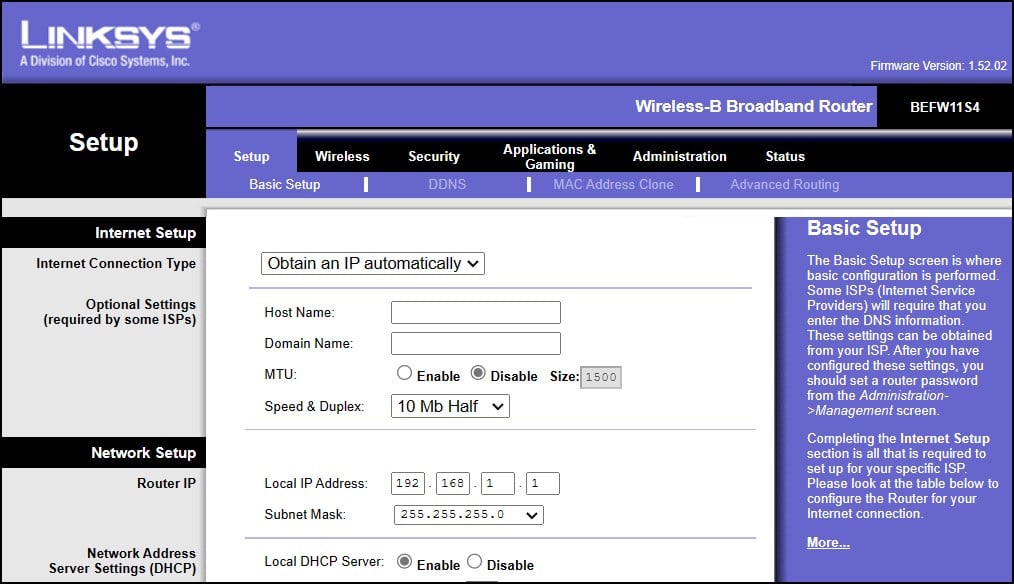Click the Firmware Version: 1.52.02 text
The width and height of the screenshot is (1014, 584).
point(938,66)
